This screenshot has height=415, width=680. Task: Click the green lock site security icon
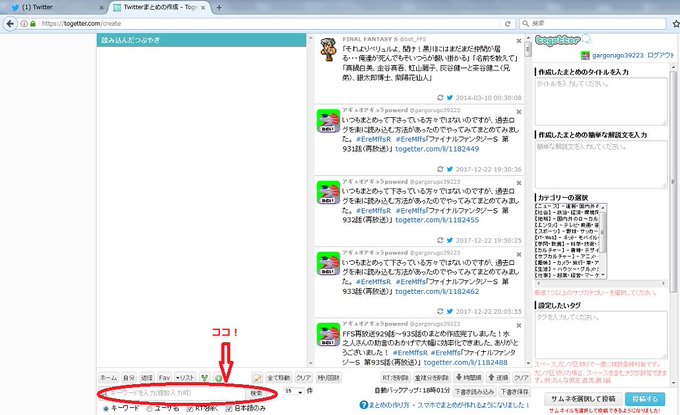tap(33, 23)
